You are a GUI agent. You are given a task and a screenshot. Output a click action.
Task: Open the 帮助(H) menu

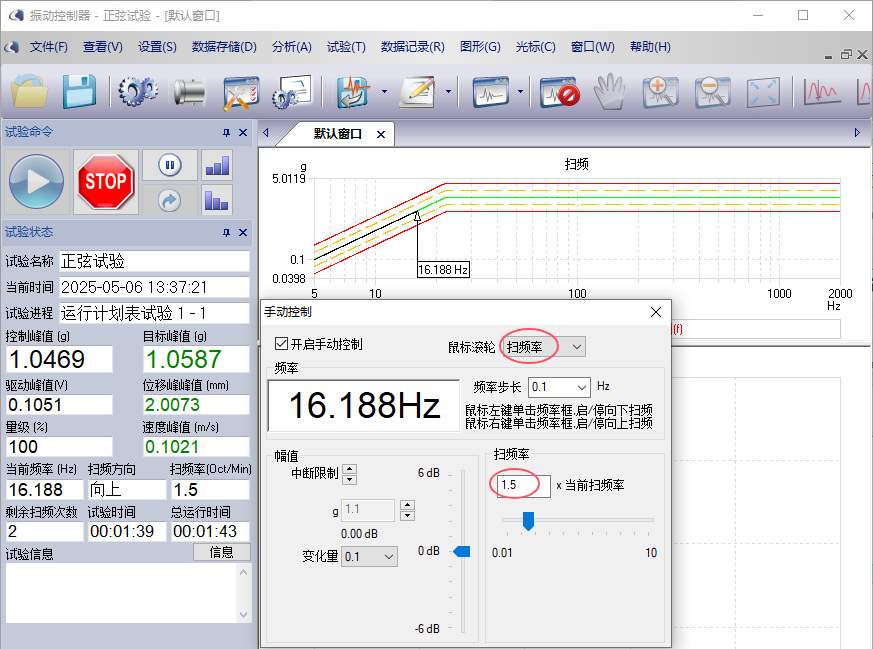pos(650,47)
